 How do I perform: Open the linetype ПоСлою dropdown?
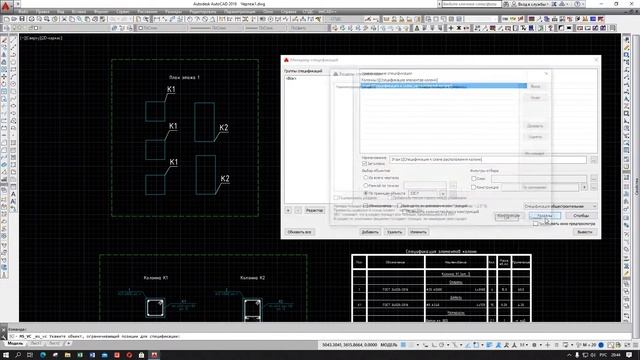216,28
